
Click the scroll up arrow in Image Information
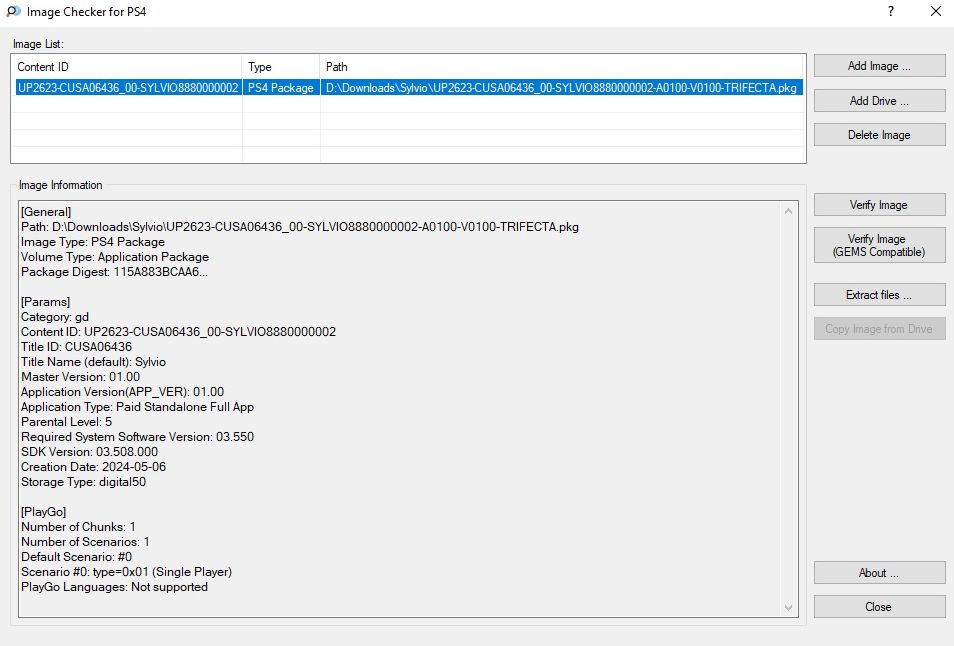(x=789, y=211)
